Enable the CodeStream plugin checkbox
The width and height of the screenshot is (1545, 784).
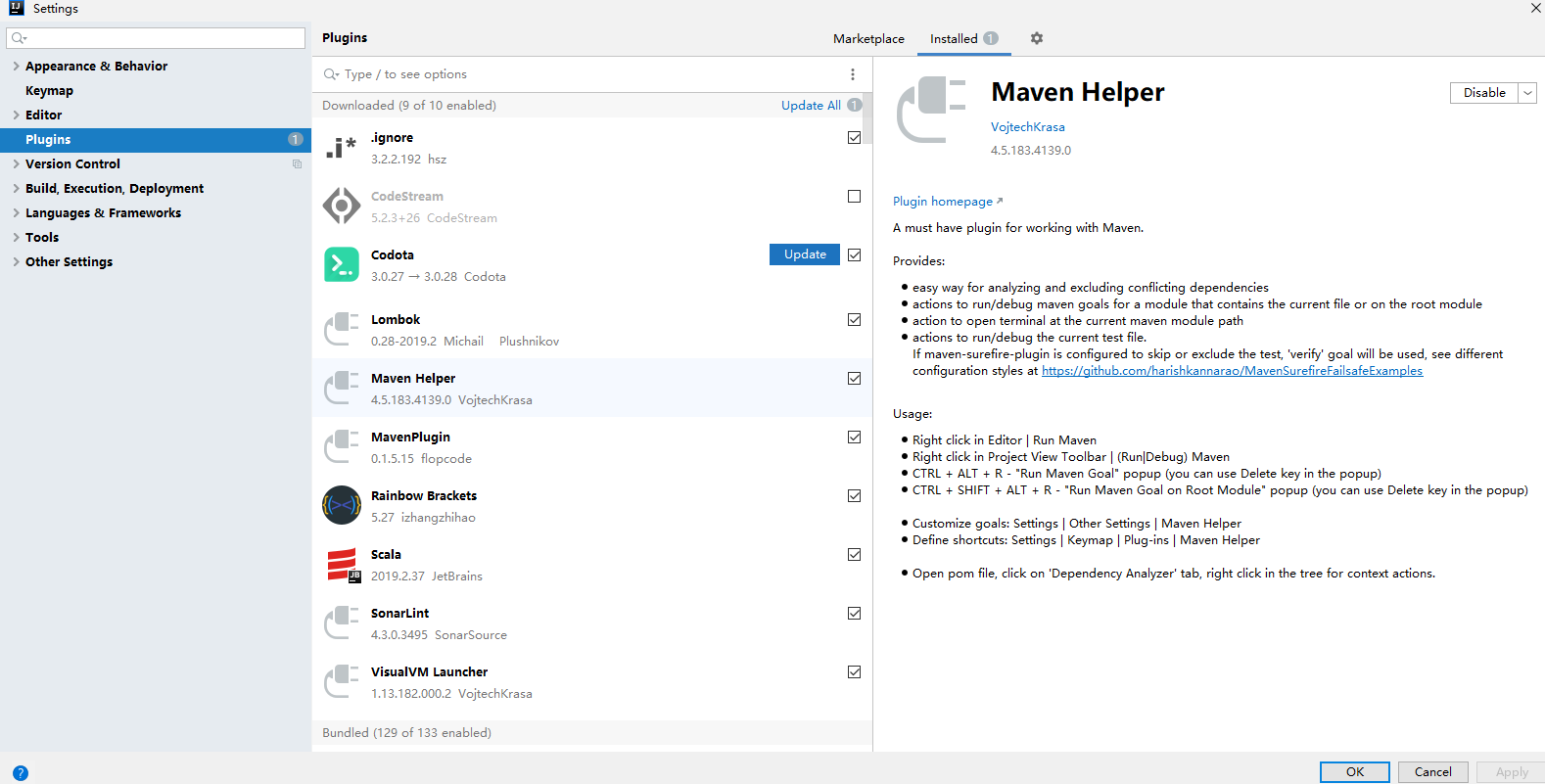[855, 197]
